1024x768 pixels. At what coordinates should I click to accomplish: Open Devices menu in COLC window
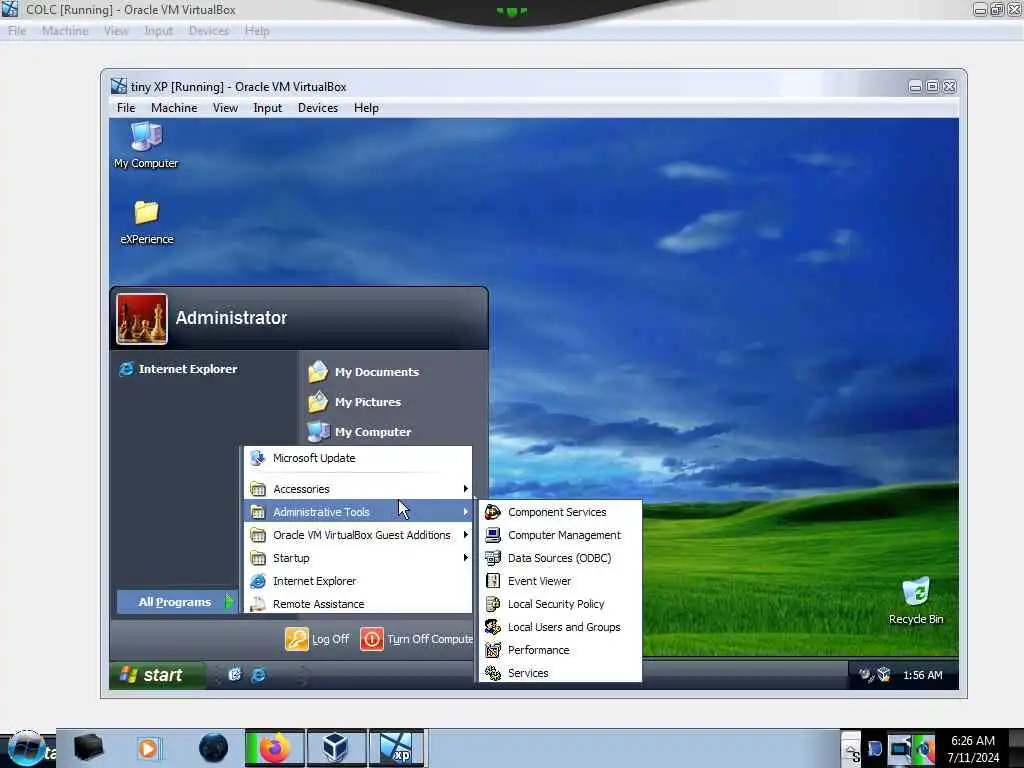tap(208, 31)
